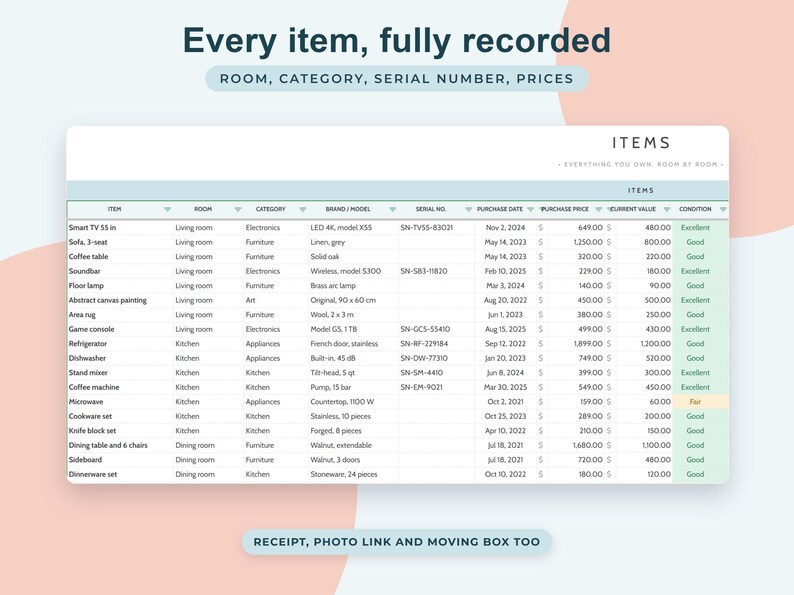The height and width of the screenshot is (595, 794).
Task: Open the PURCHASE PRICE filter dropdown
Action: (599, 210)
